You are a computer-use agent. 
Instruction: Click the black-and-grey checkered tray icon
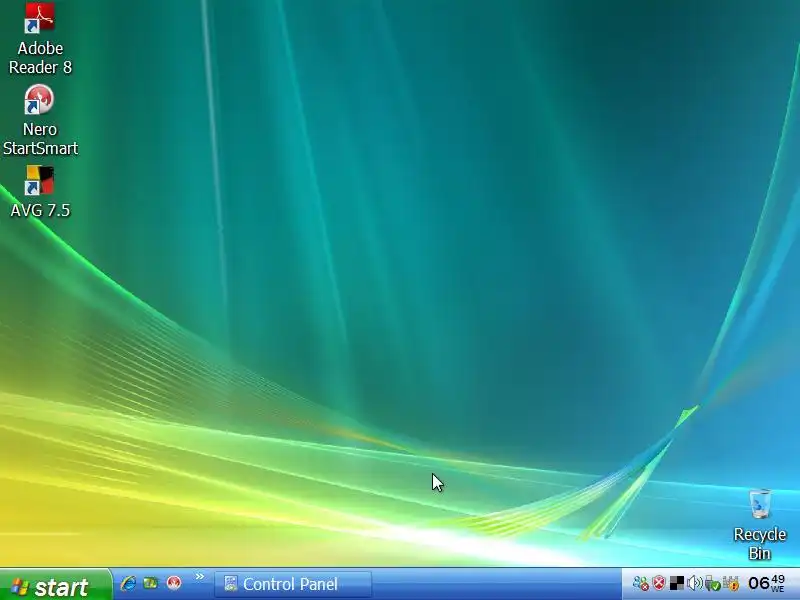677,583
